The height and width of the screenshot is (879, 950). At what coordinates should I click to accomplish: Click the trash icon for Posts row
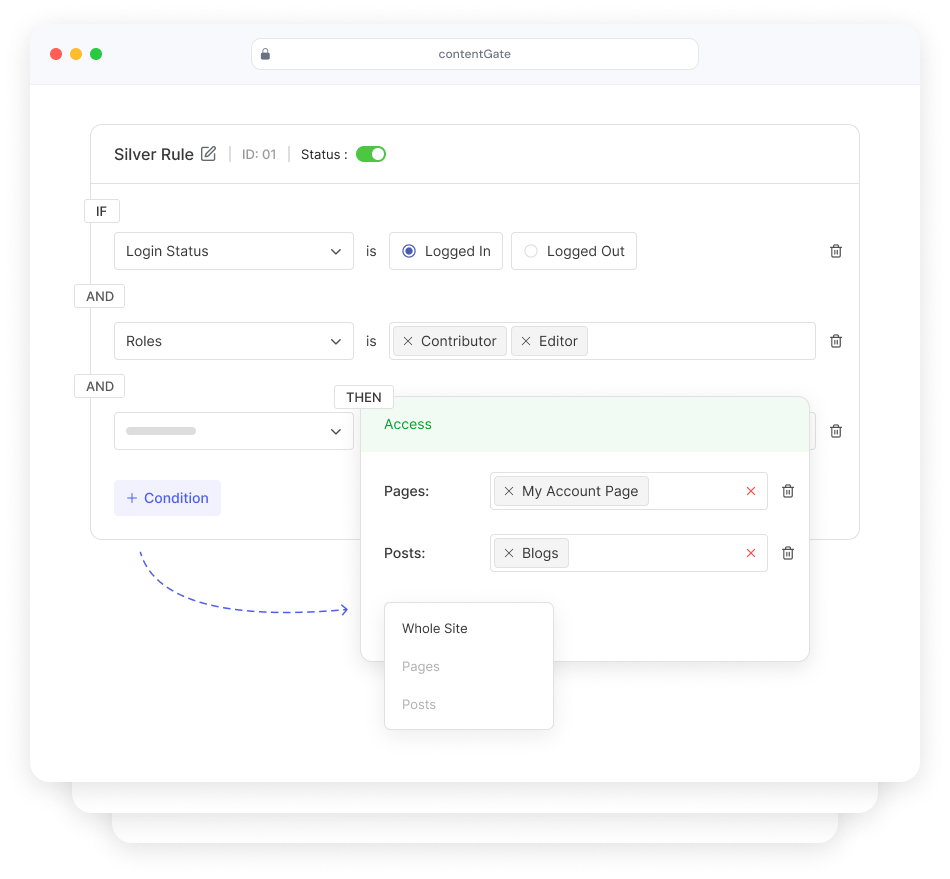(x=788, y=553)
